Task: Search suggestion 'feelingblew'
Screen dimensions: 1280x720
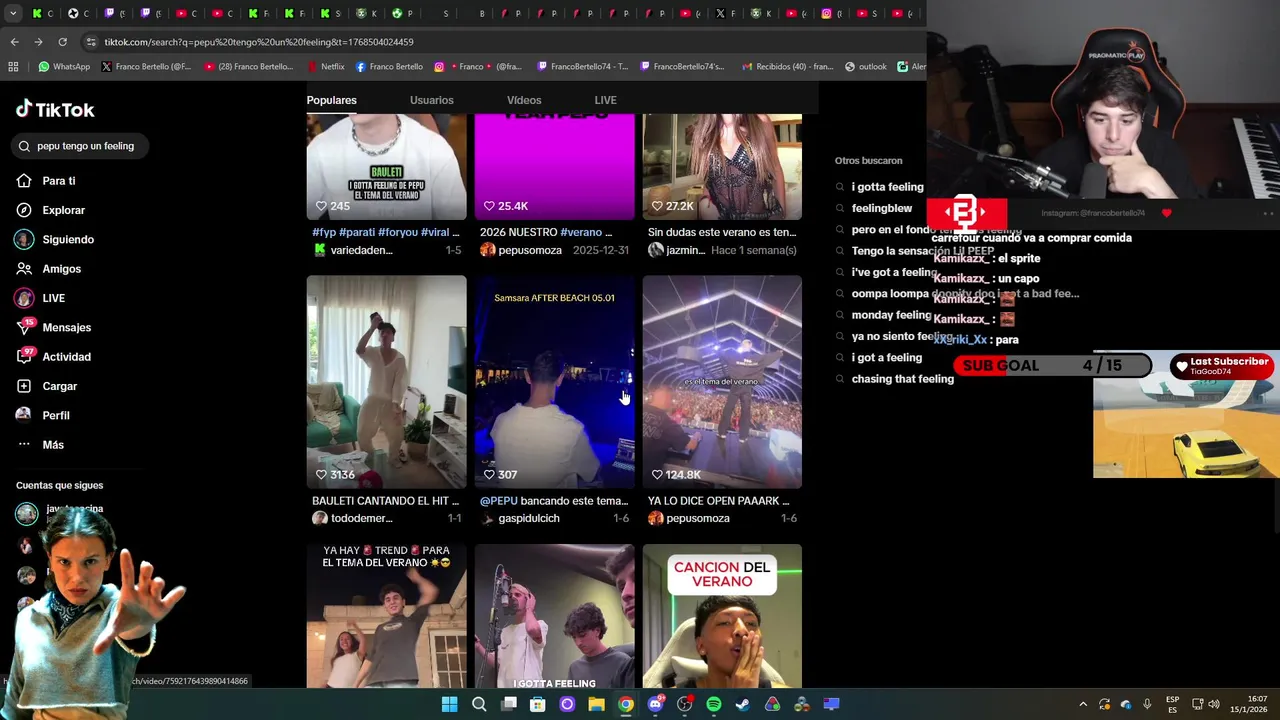Action: coord(882,208)
